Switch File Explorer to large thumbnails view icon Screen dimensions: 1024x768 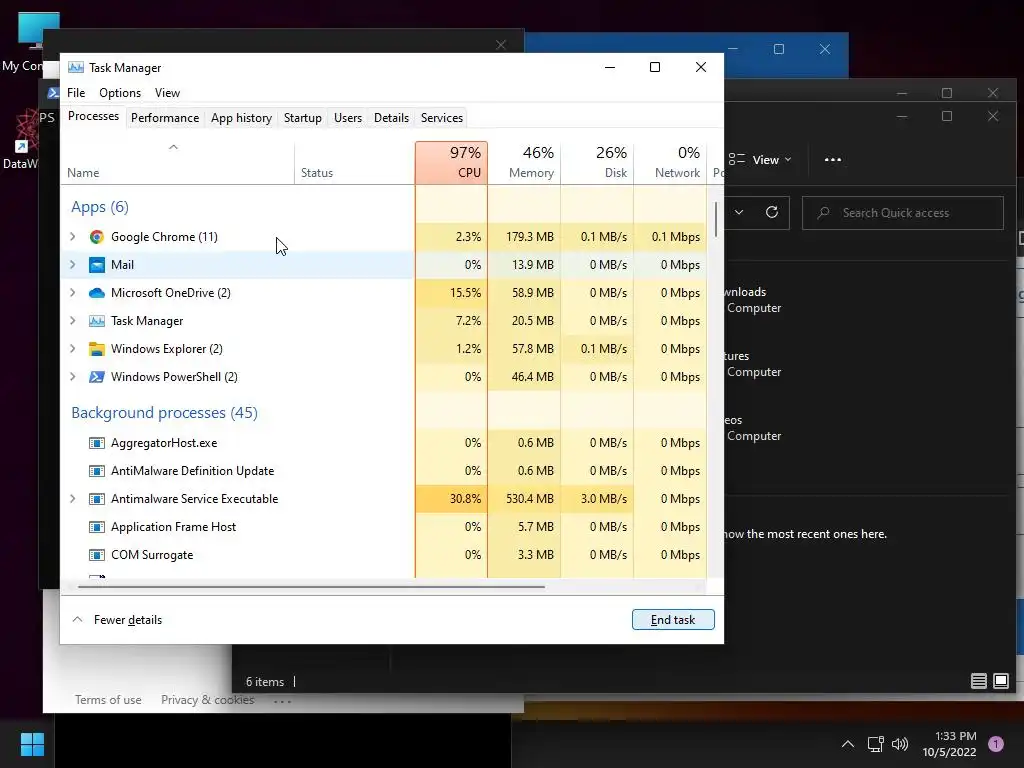click(x=1000, y=681)
